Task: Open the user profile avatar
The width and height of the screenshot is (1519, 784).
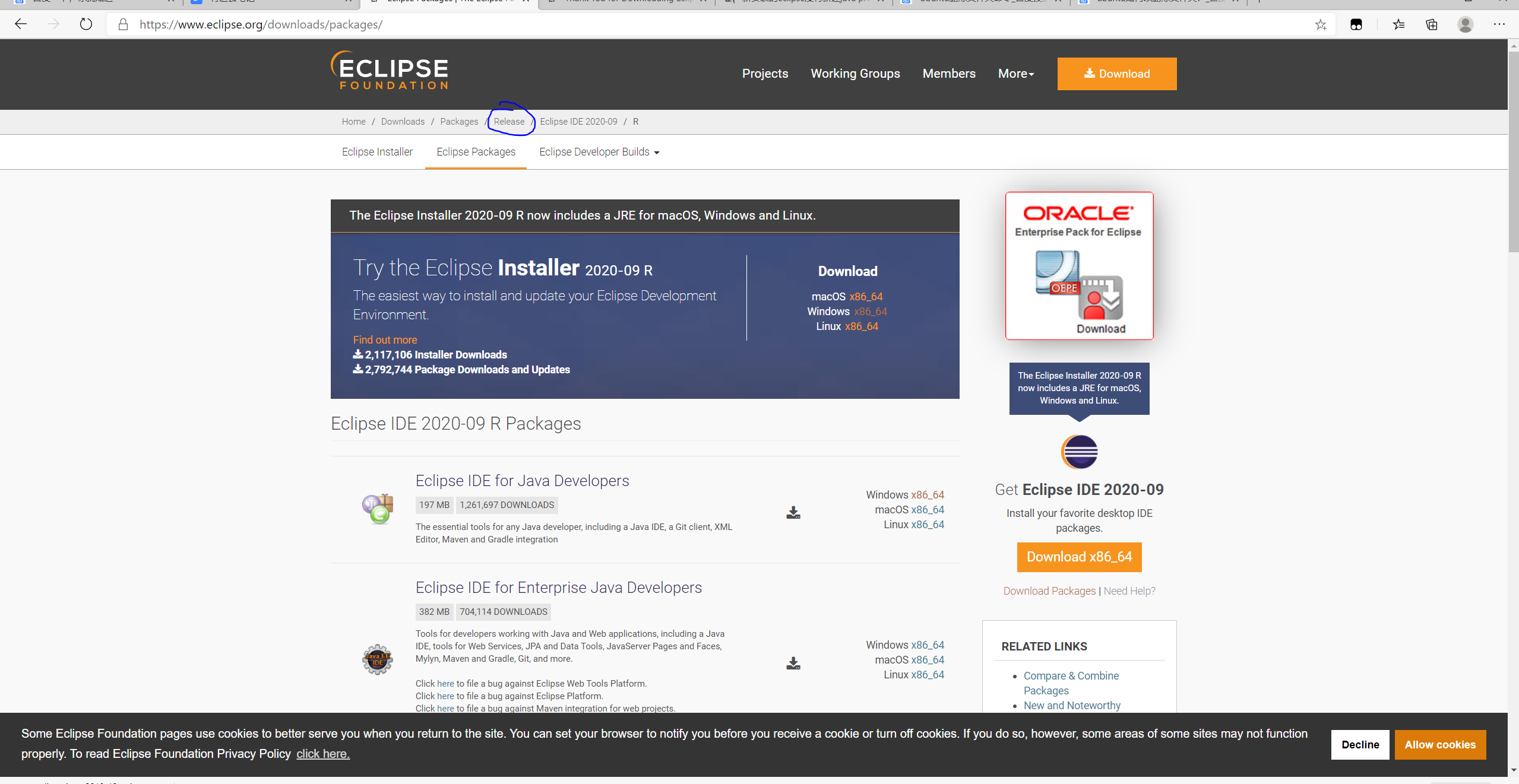Action: pyautogui.click(x=1466, y=24)
